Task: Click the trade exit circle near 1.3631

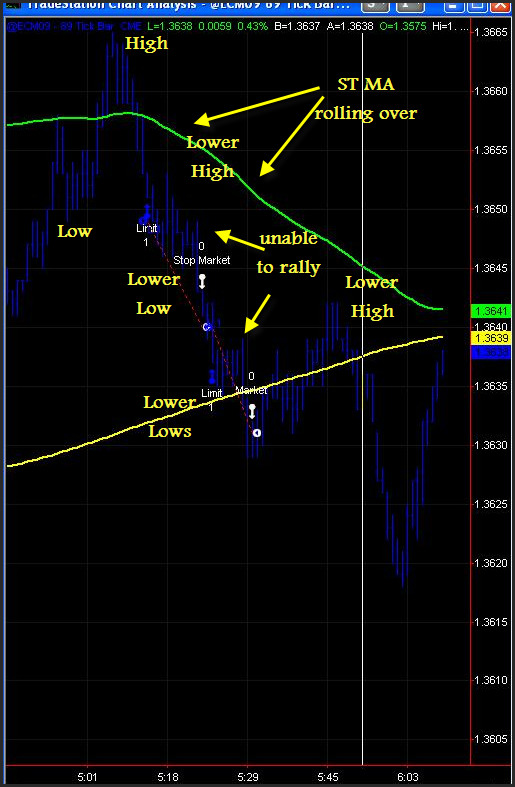Action: [x=257, y=433]
